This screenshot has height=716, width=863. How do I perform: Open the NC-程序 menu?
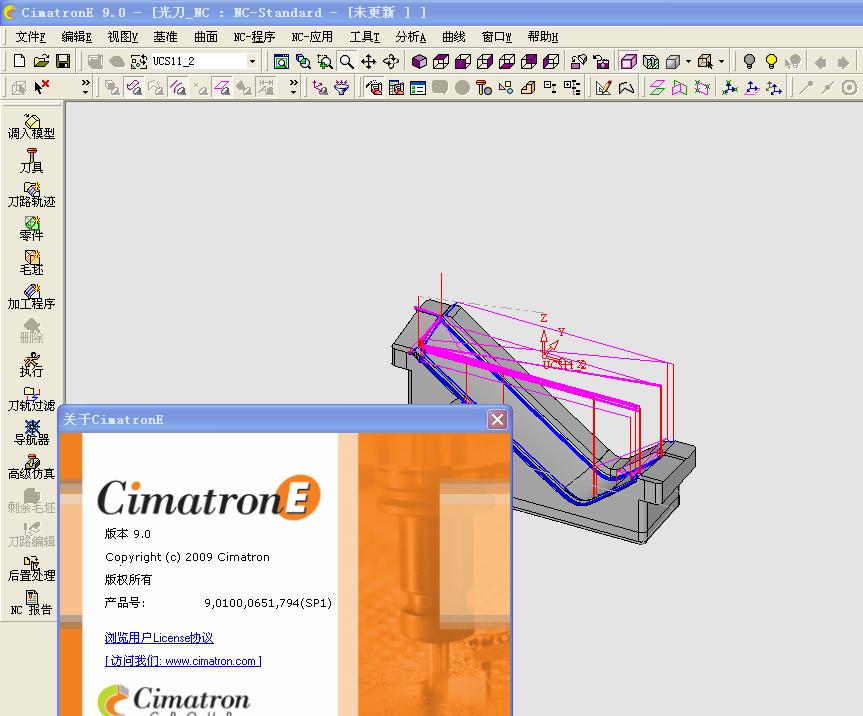coord(254,37)
